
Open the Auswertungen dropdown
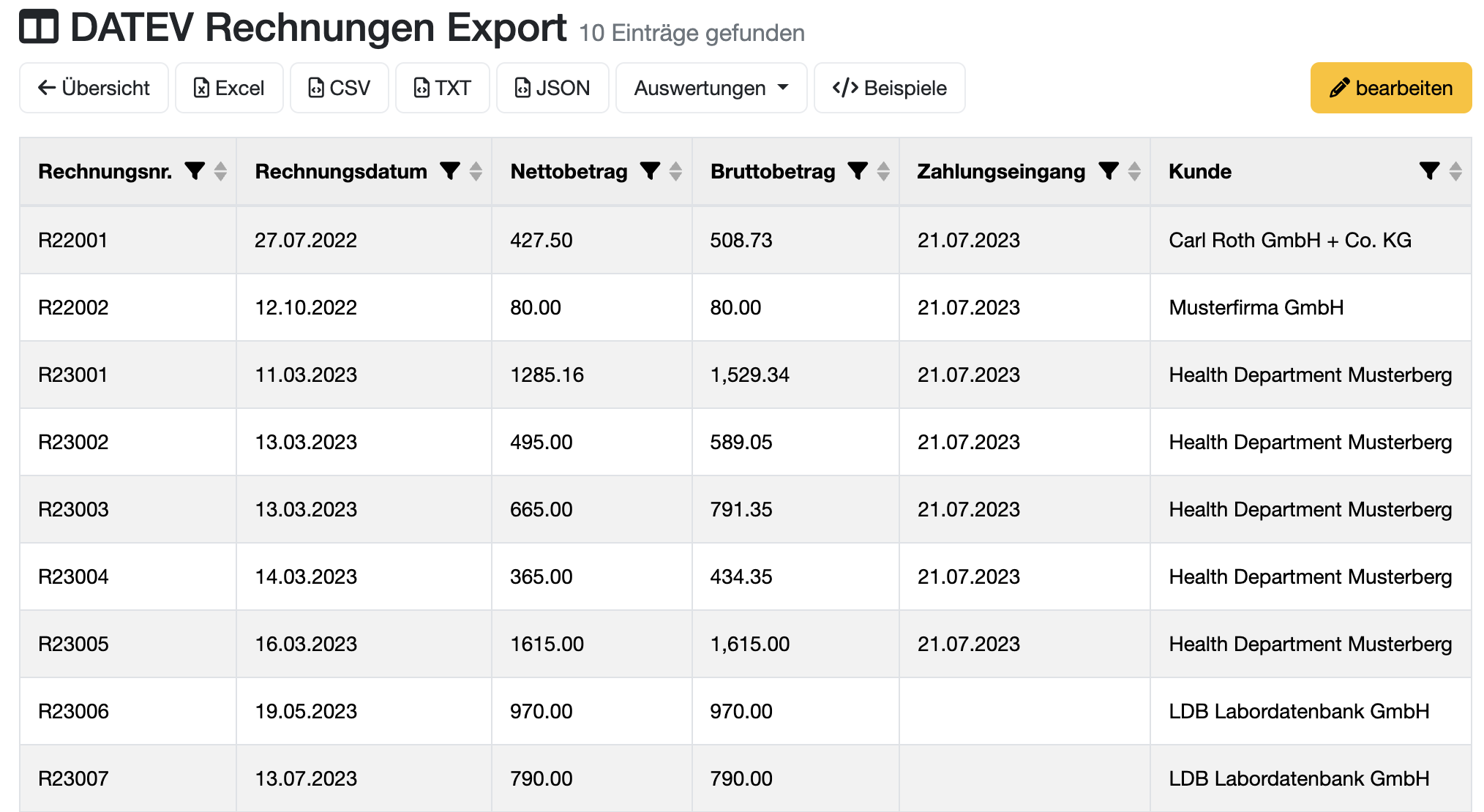click(x=710, y=88)
